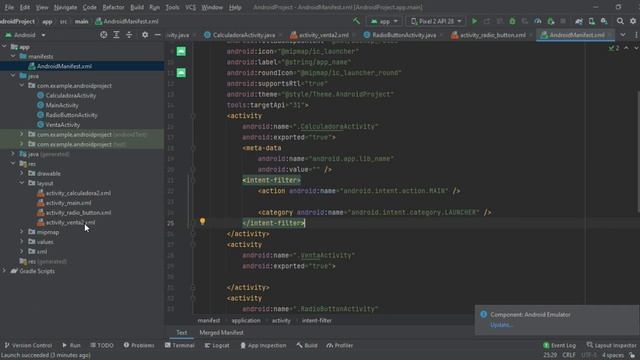
Task: Open the Layout Inspector tool window
Action: point(611,345)
